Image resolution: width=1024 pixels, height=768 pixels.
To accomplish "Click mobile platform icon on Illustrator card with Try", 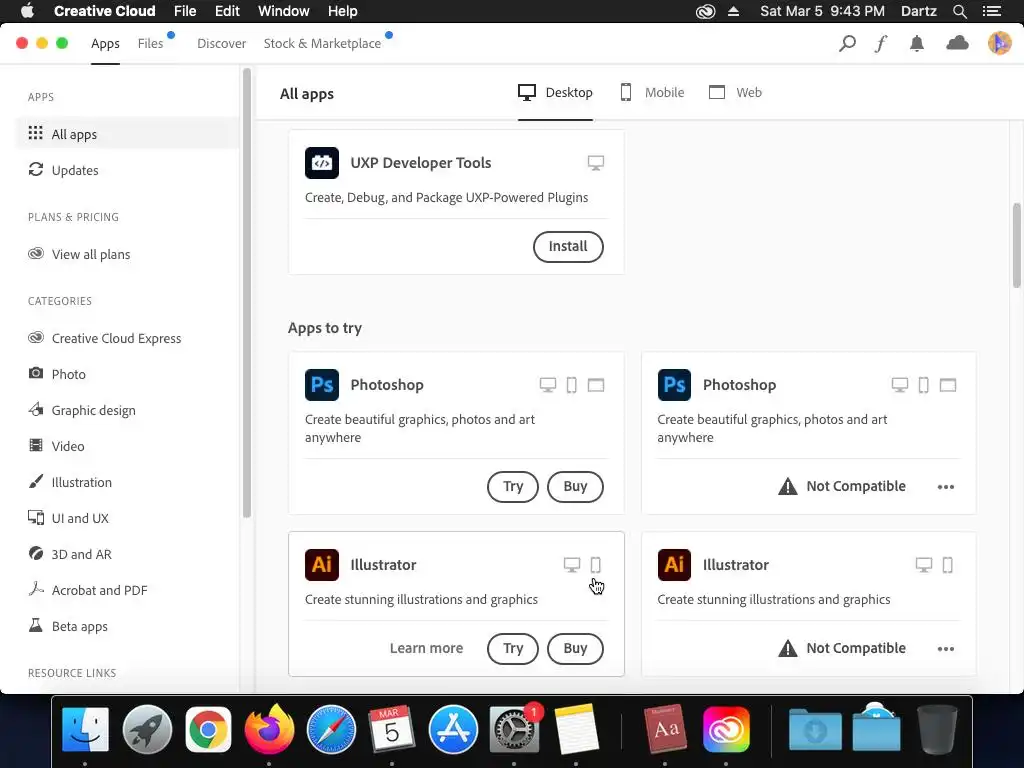I will pos(596,565).
